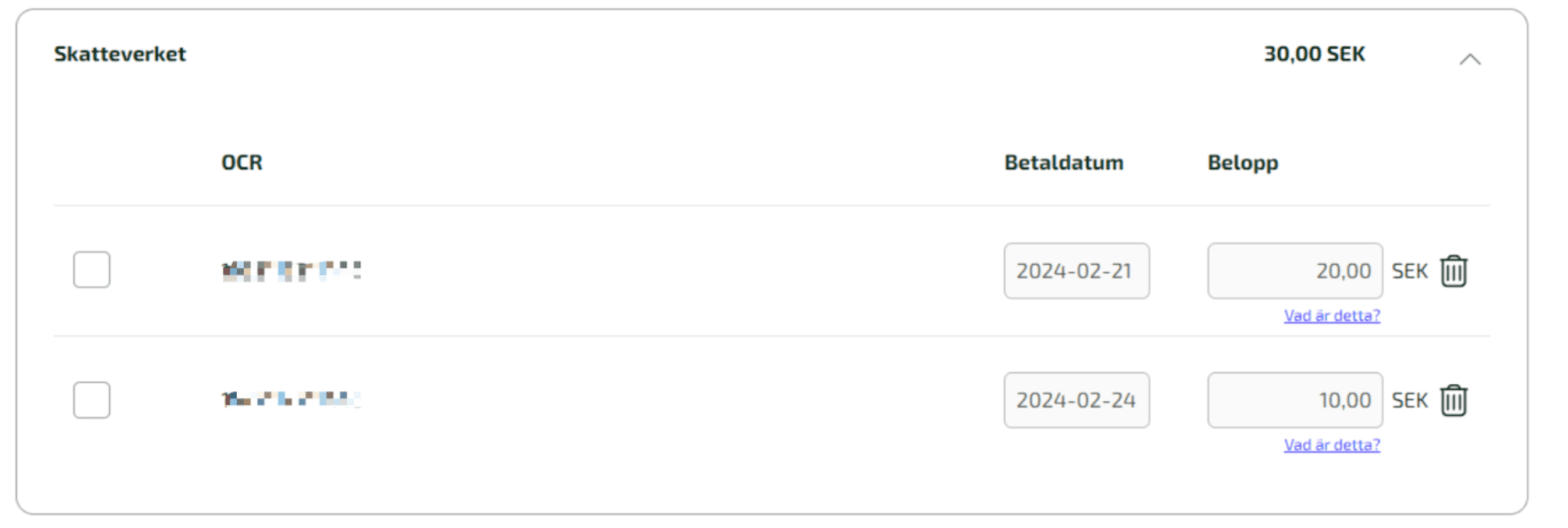Open 'Vad är detta?' link under 10,00
The image size is (1568, 528).
pyautogui.click(x=1332, y=445)
